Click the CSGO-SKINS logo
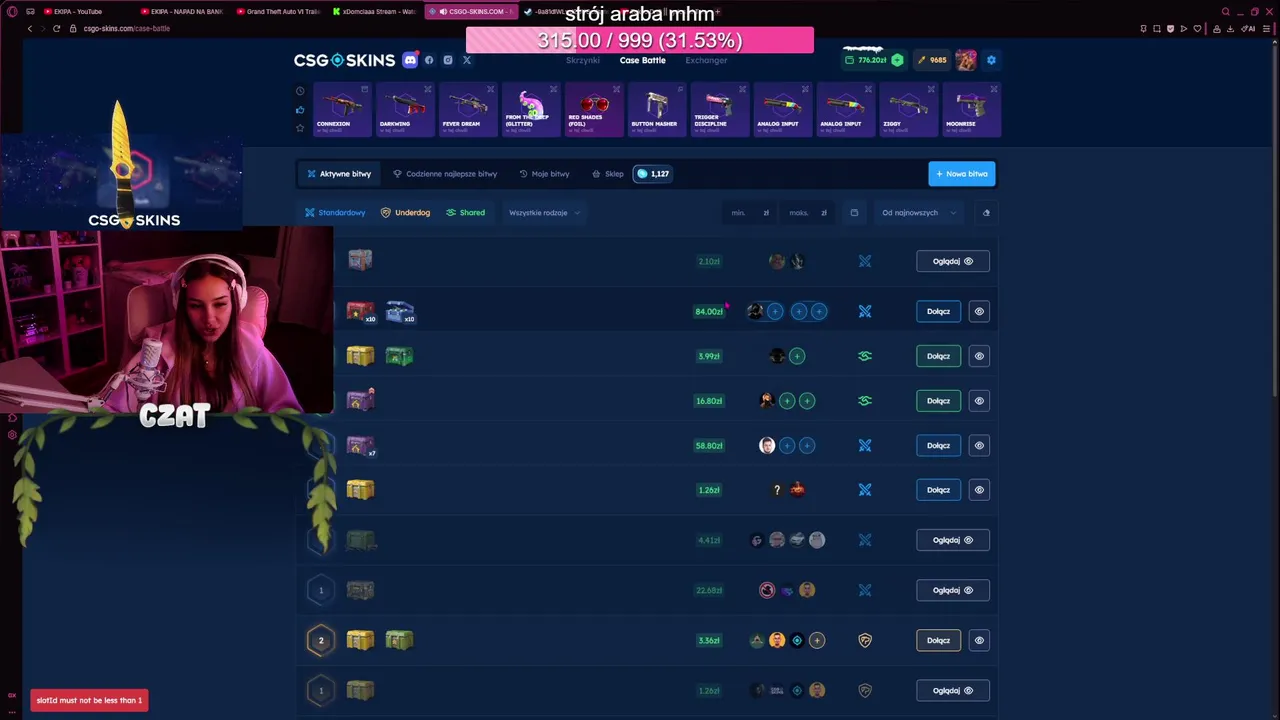 pyautogui.click(x=344, y=60)
